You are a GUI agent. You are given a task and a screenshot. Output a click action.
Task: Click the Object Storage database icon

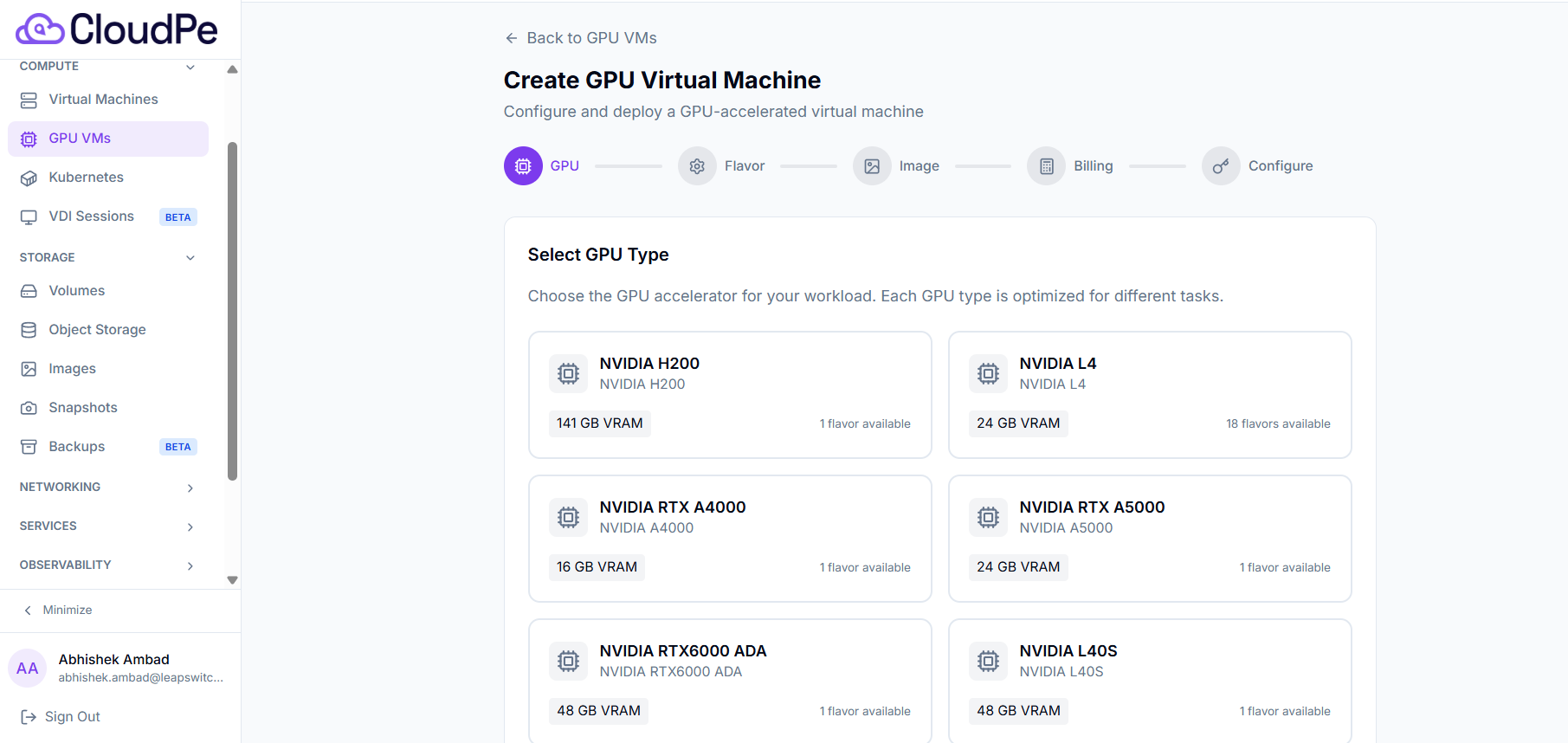point(29,330)
